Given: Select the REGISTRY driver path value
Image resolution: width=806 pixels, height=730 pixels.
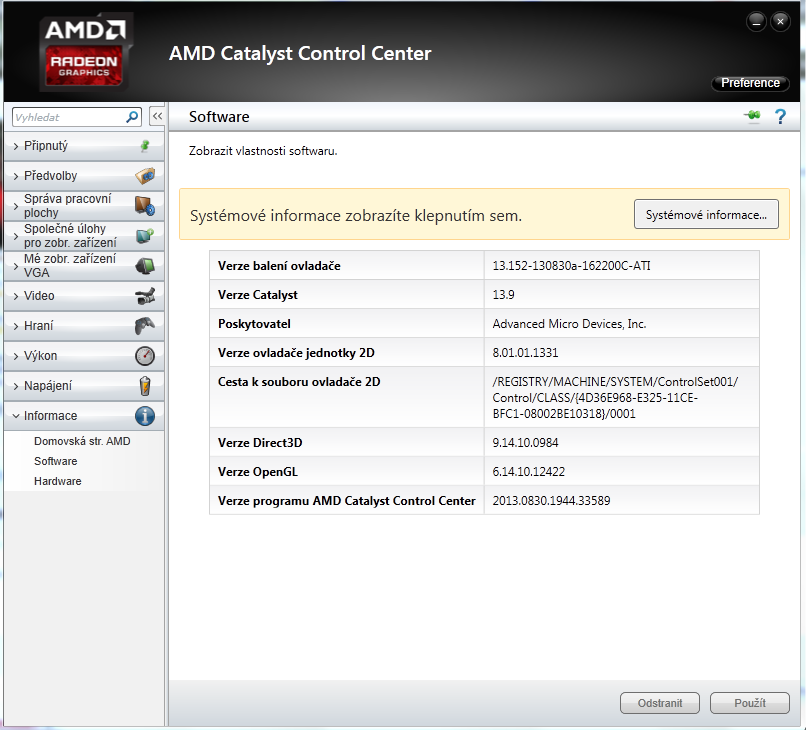Looking at the screenshot, I should 615,397.
